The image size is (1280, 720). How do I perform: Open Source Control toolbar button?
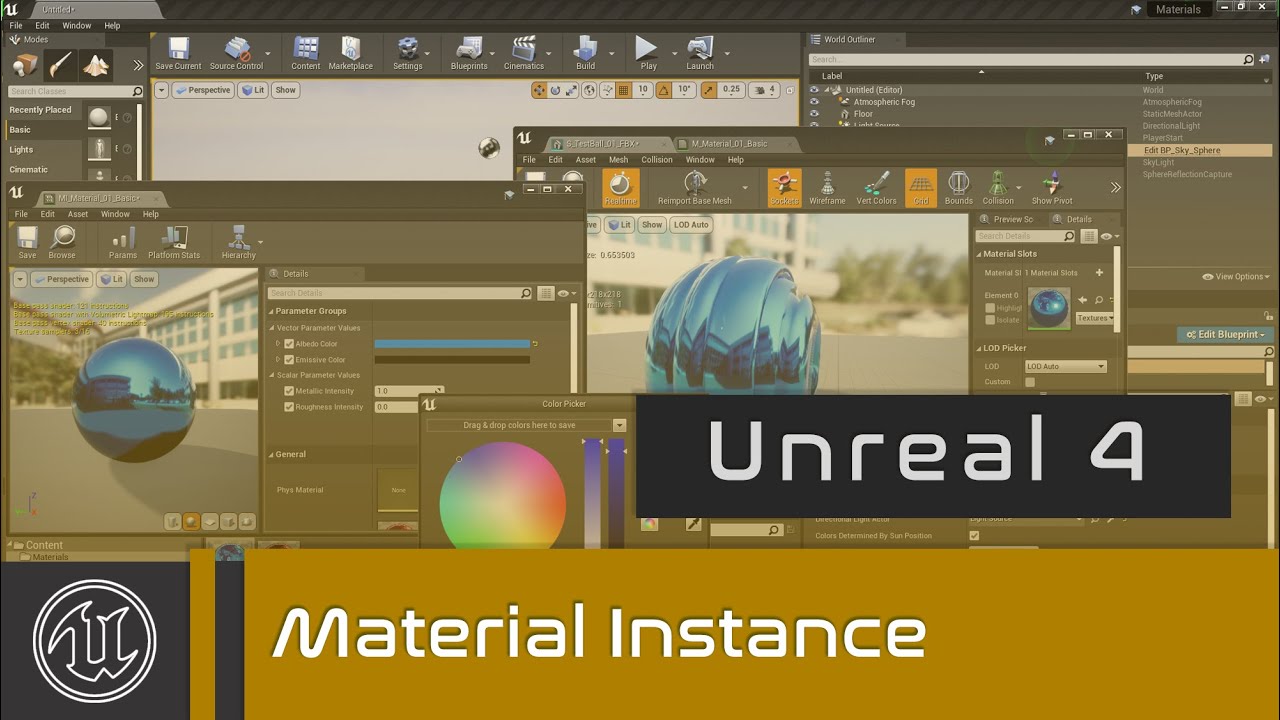237,54
